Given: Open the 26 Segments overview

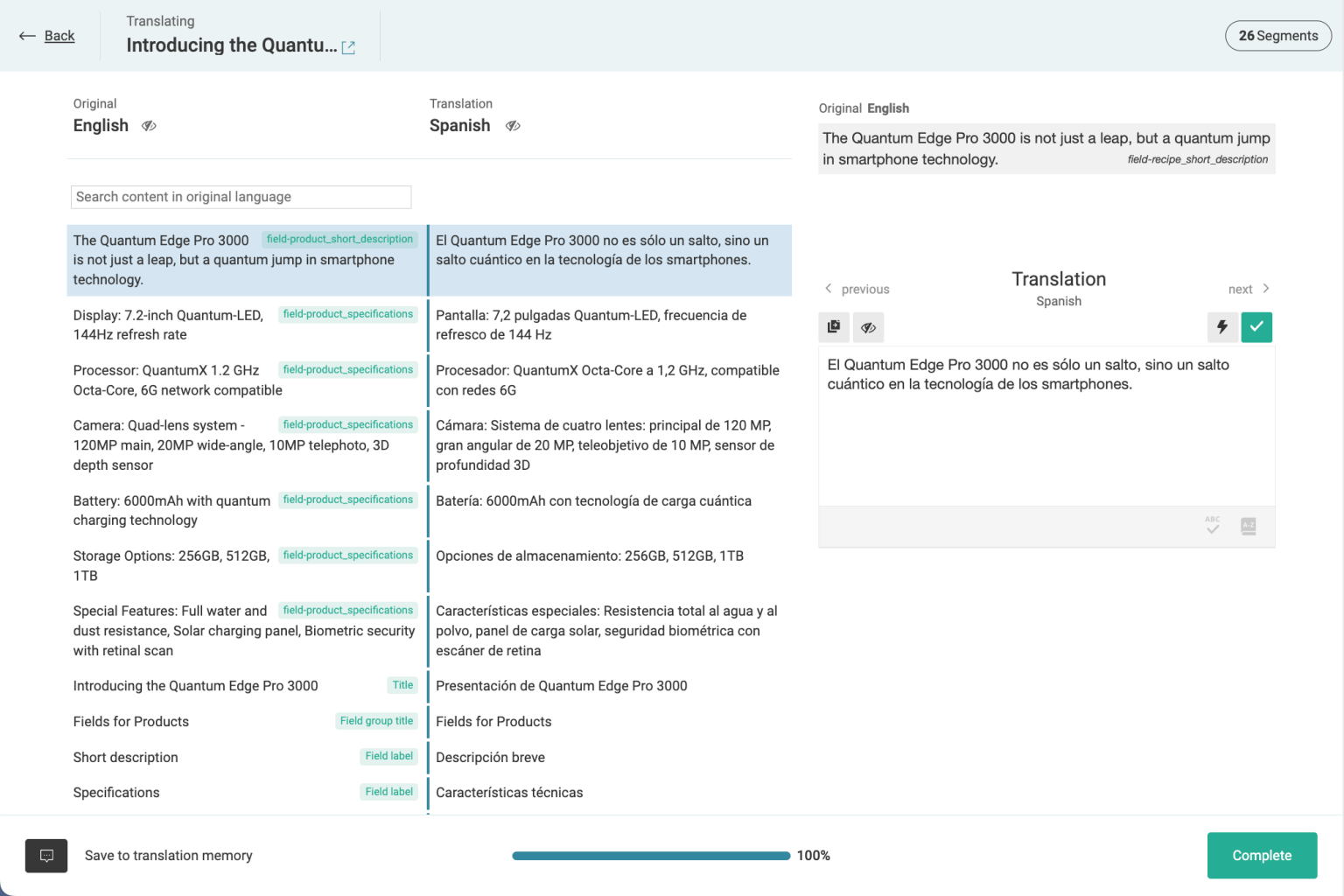Looking at the screenshot, I should [x=1277, y=36].
